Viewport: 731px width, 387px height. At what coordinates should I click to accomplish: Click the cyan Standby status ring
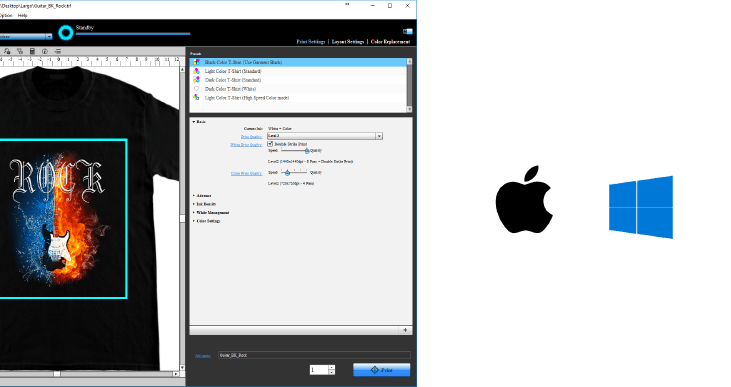coord(66,33)
